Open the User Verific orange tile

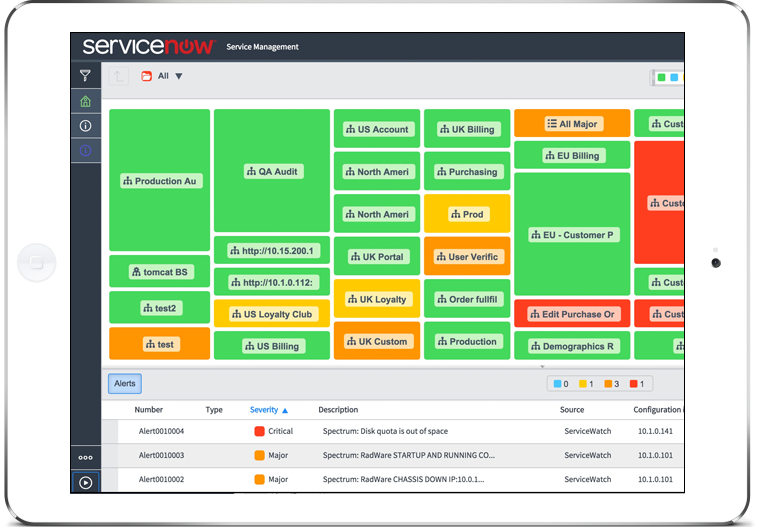point(467,256)
